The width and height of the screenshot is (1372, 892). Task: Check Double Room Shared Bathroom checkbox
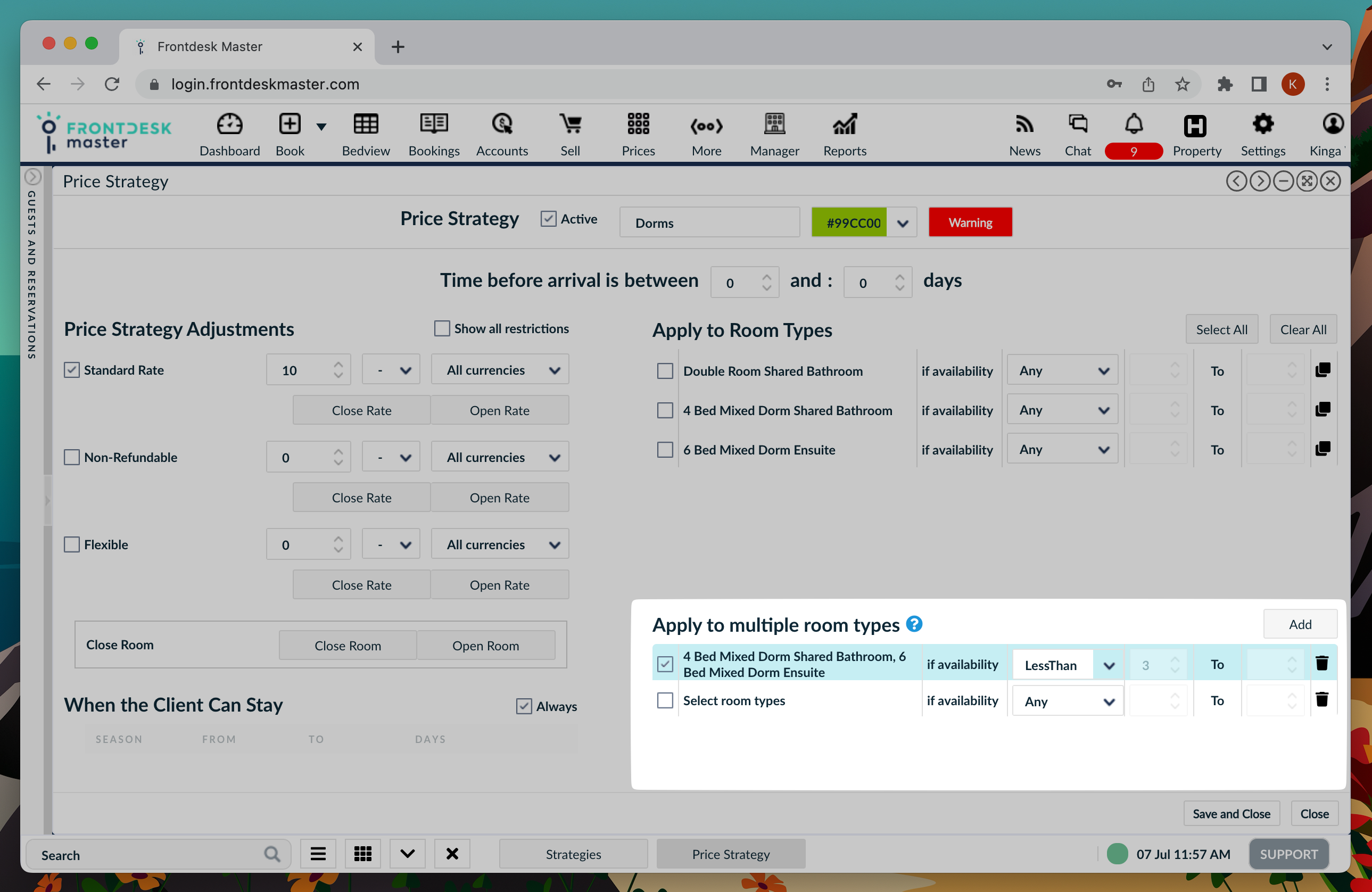665,370
